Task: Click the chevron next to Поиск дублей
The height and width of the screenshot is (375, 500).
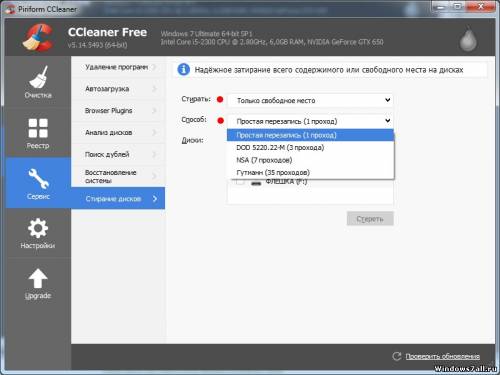Action: click(x=154, y=154)
